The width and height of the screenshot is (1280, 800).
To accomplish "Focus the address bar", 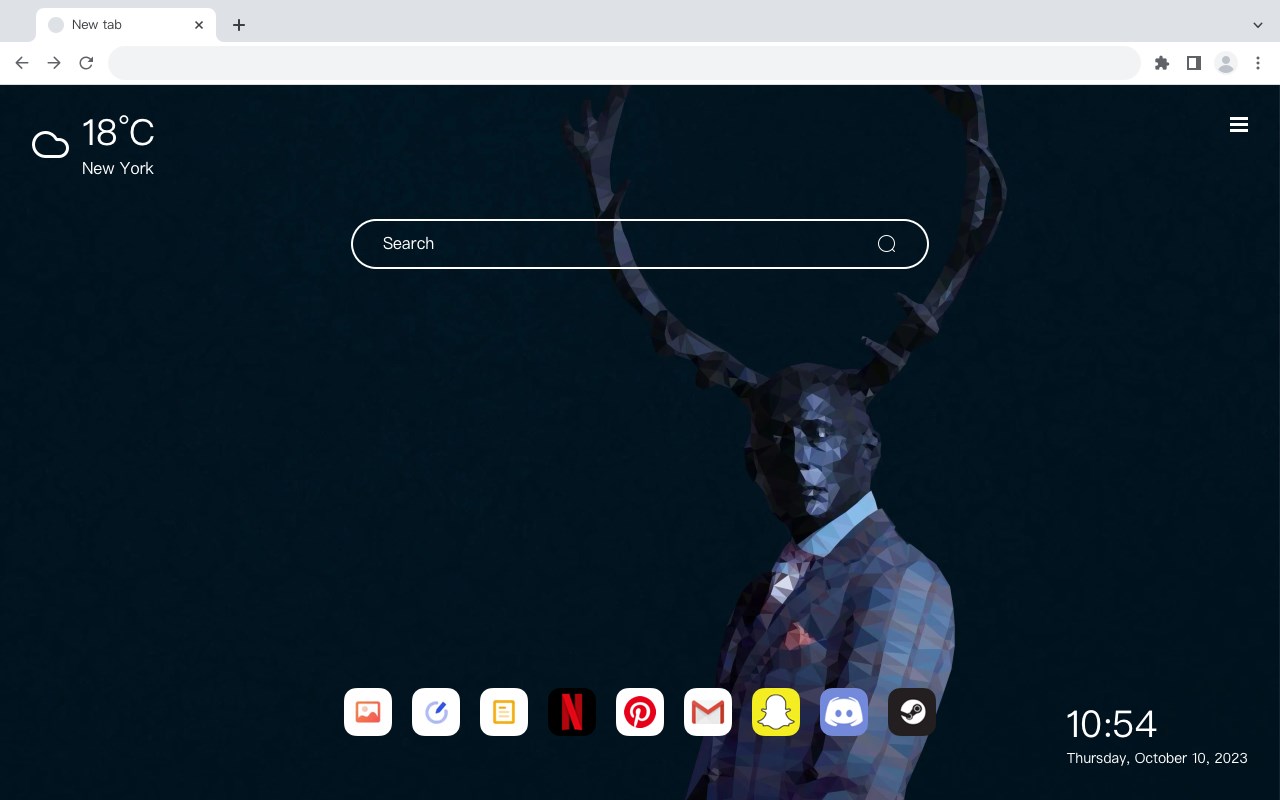I will click(x=624, y=63).
